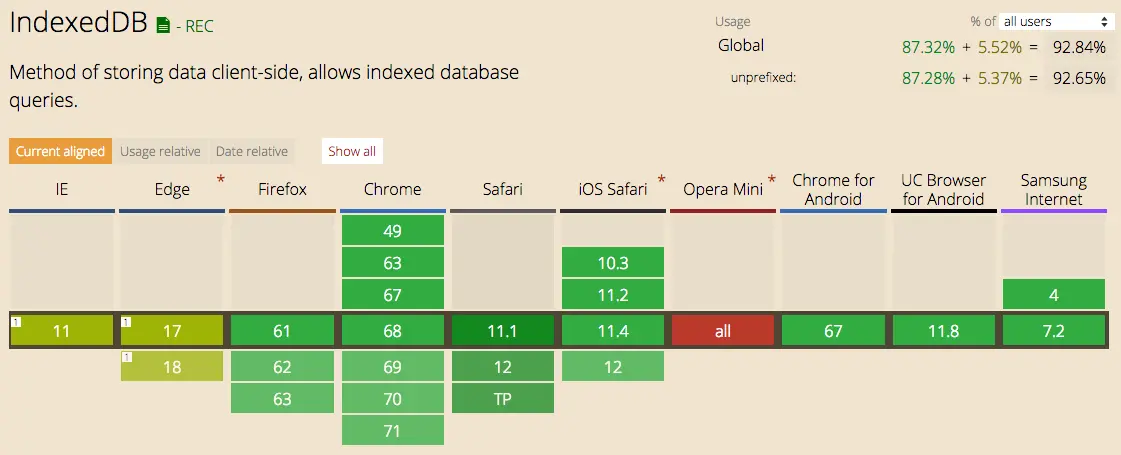Click the Samsung Internet 4 cell

[1054, 295]
